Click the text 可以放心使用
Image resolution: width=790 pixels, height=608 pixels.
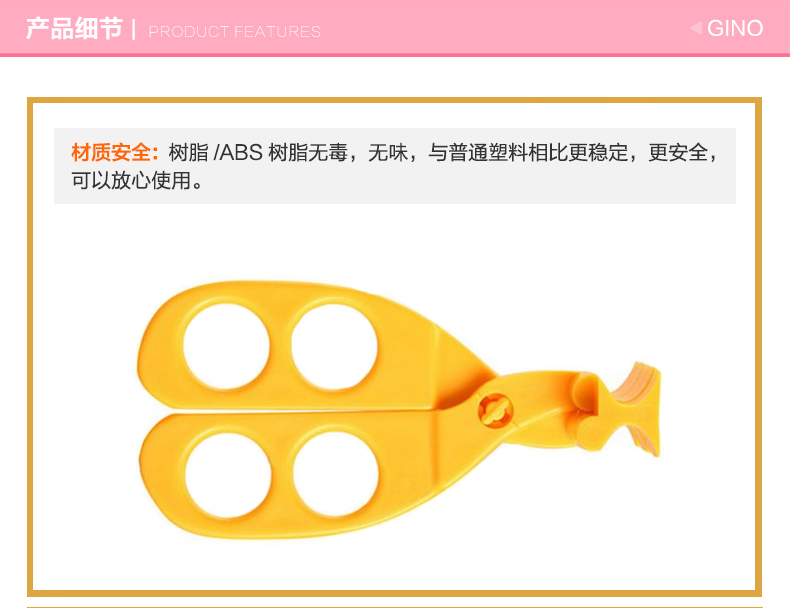click(x=131, y=180)
